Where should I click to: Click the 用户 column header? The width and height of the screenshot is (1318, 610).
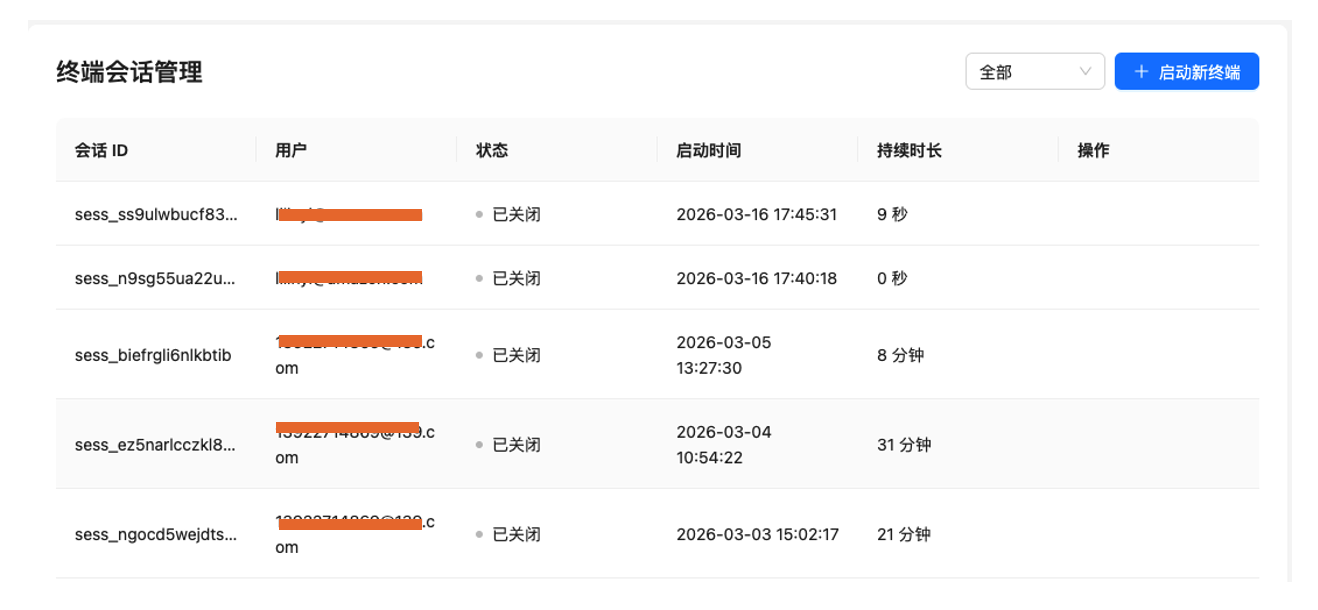(291, 151)
